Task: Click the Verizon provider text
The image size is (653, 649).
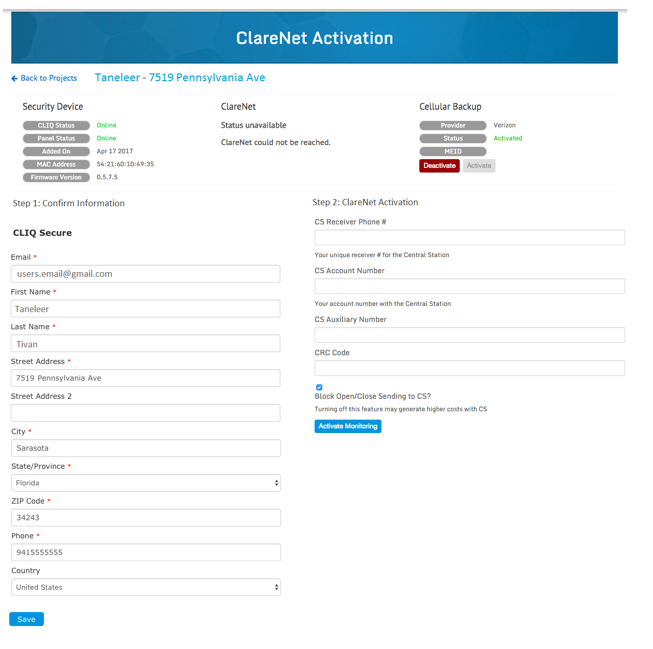Action: (504, 125)
